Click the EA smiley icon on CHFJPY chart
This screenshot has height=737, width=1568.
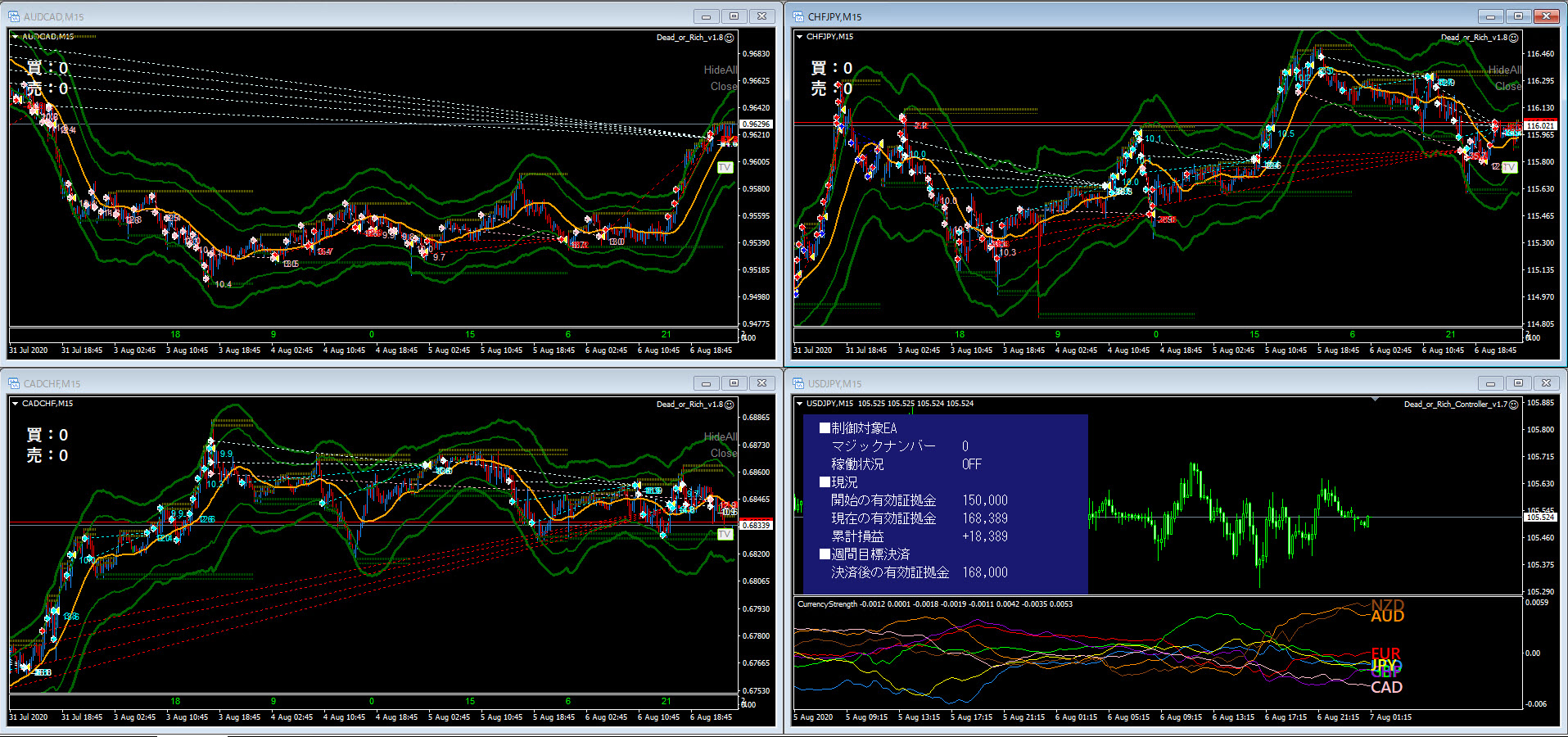tap(1514, 38)
